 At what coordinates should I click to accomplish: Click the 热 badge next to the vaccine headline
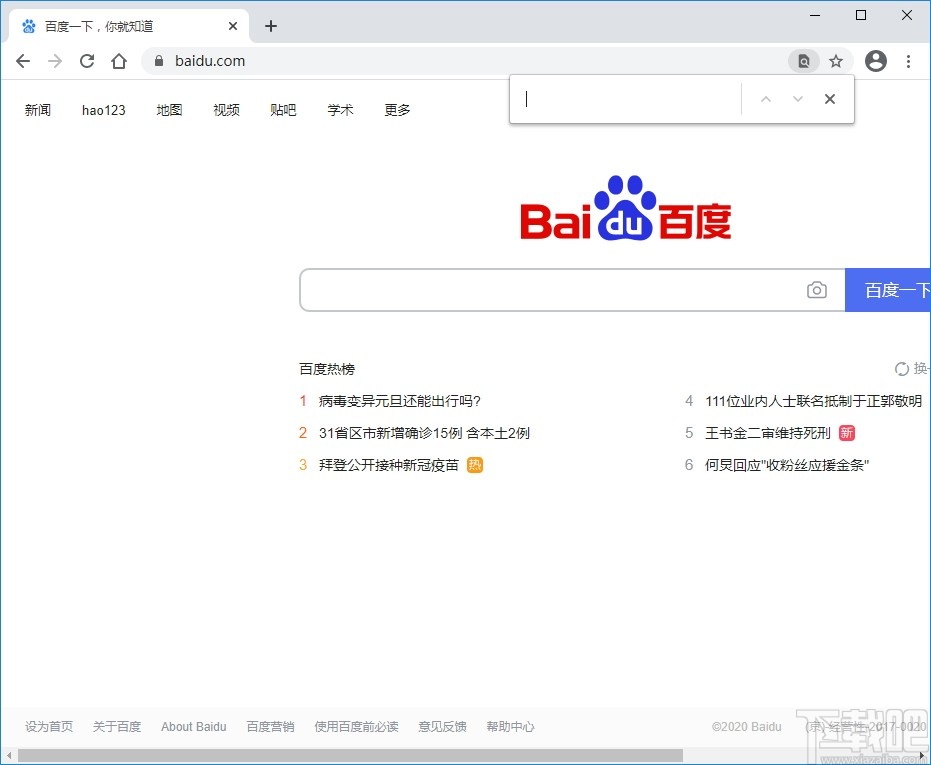[x=475, y=465]
